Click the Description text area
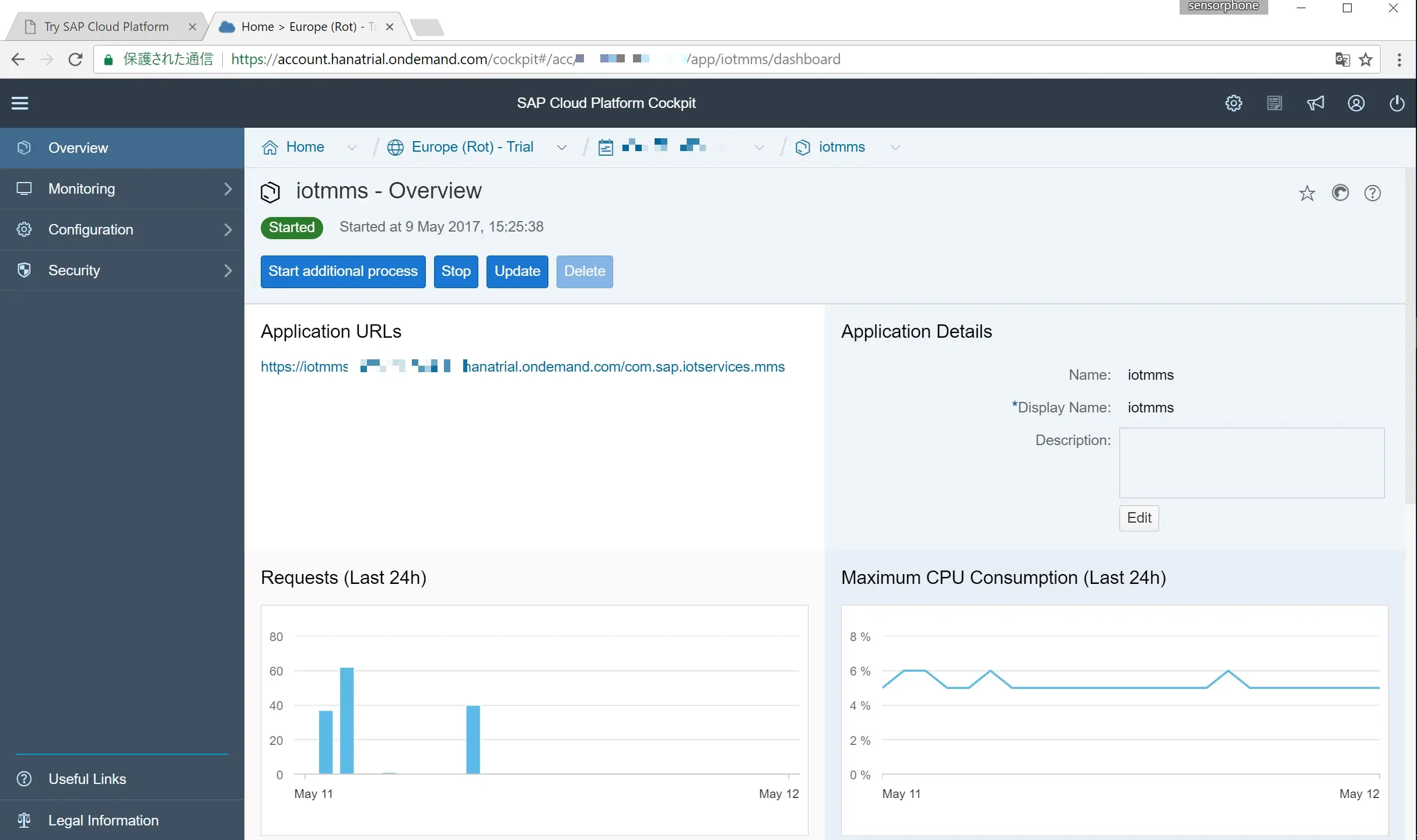 (1252, 463)
